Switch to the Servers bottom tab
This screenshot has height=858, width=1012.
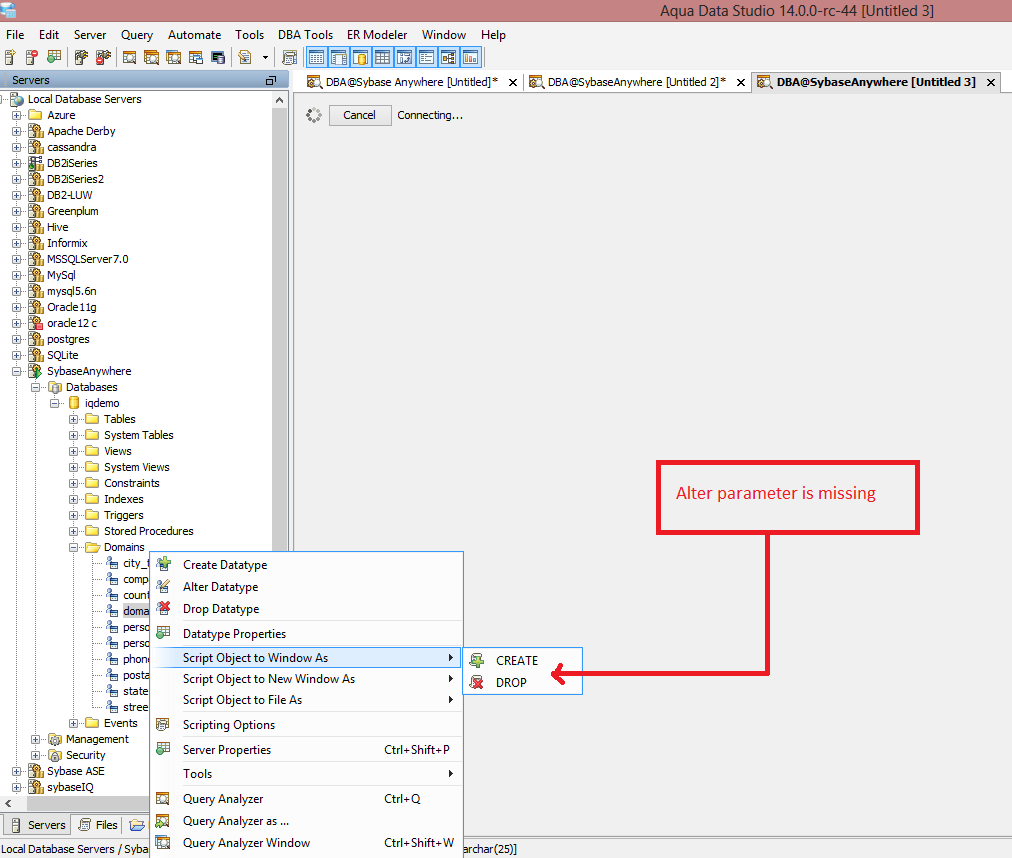tap(36, 824)
